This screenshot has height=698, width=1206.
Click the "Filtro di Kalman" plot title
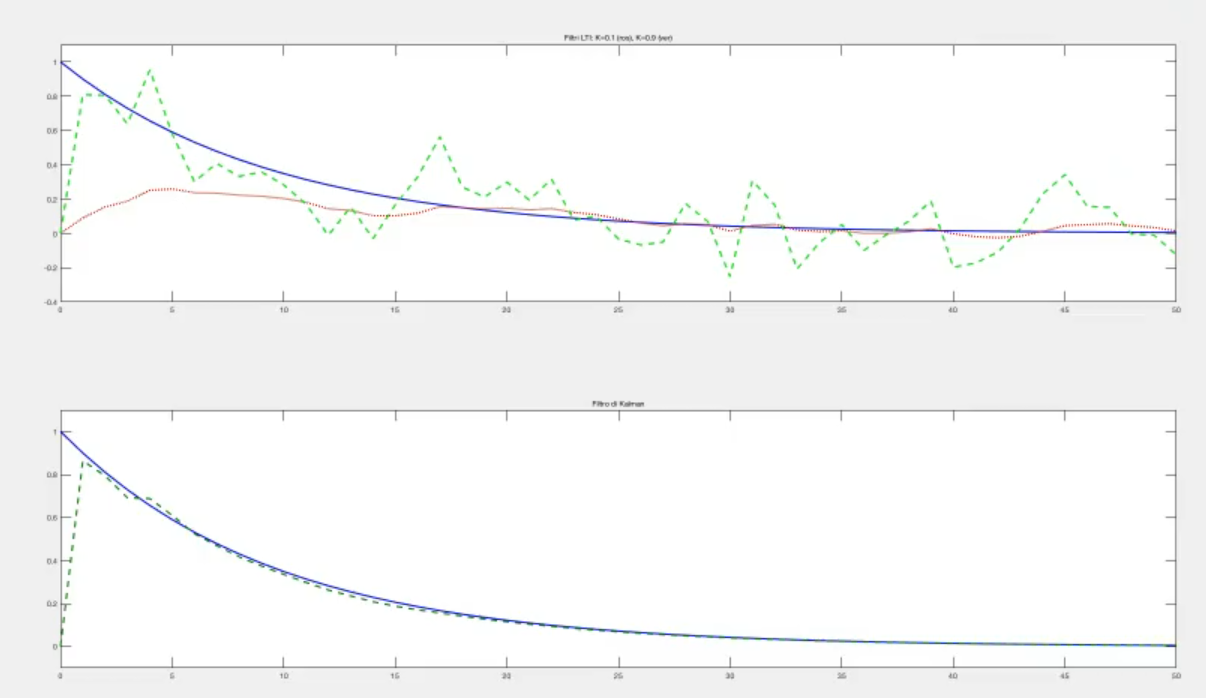pos(617,403)
